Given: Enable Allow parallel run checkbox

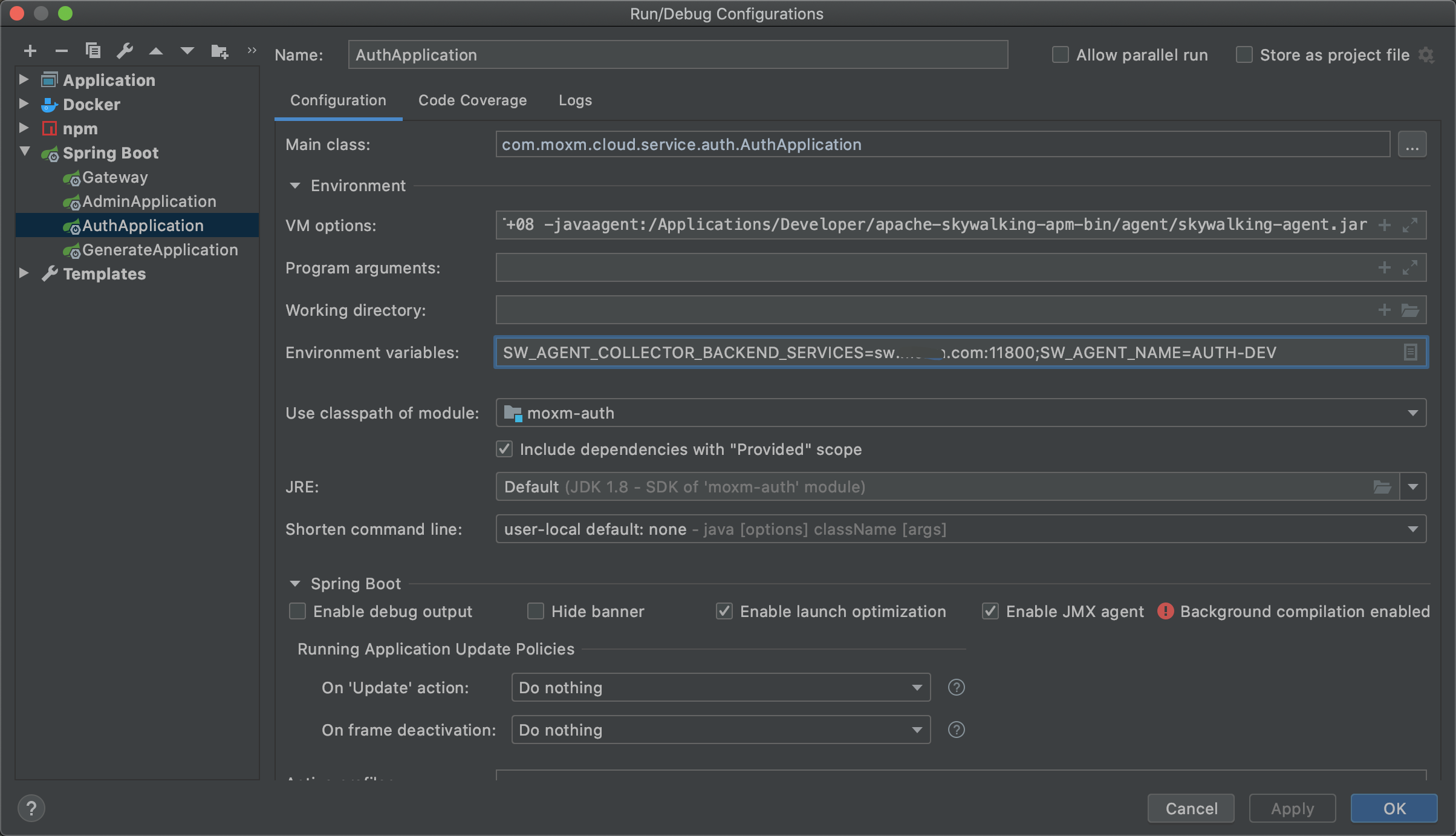Looking at the screenshot, I should click(x=1061, y=55).
